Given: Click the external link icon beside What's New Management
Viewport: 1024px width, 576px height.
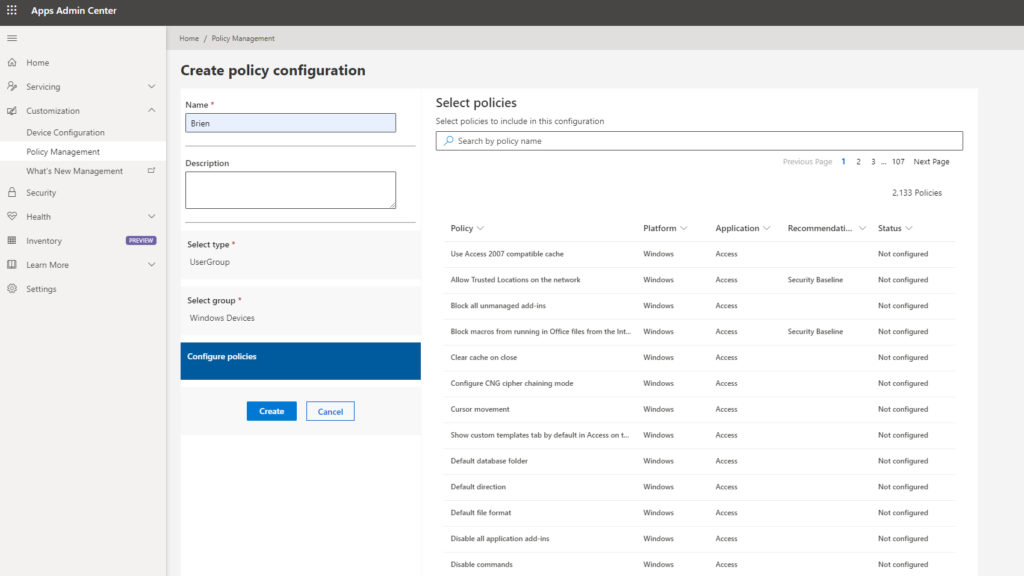Looking at the screenshot, I should (x=152, y=170).
